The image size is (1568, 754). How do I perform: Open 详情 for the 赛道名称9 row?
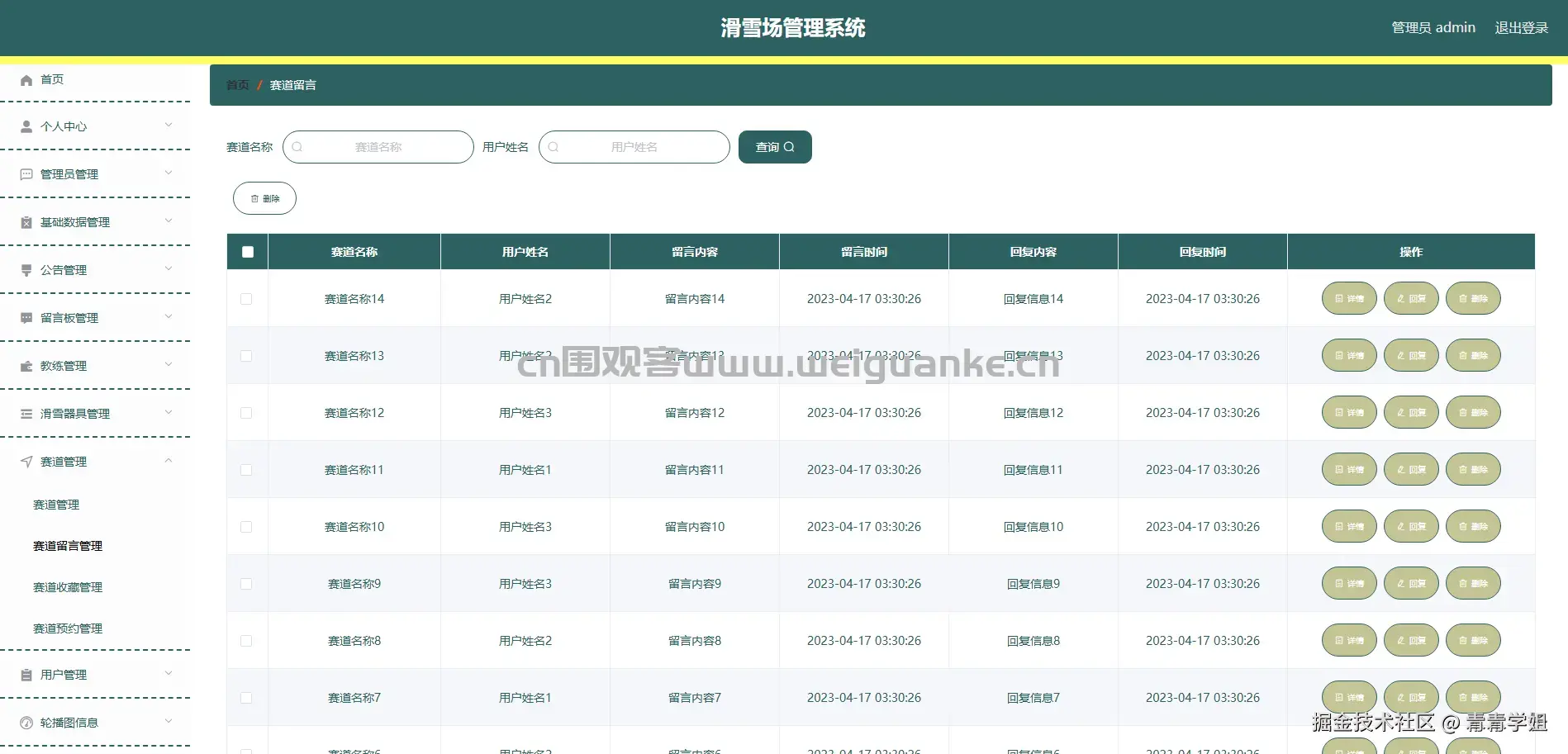tap(1349, 583)
